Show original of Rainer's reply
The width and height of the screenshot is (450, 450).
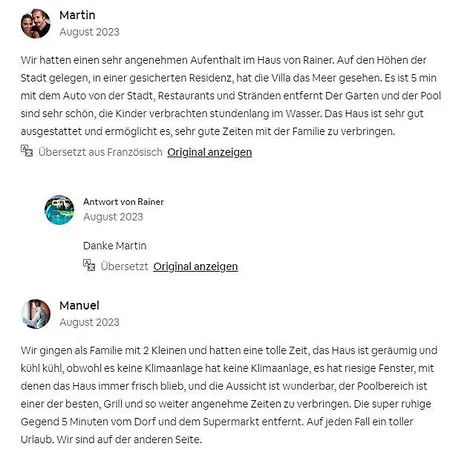pos(195,266)
